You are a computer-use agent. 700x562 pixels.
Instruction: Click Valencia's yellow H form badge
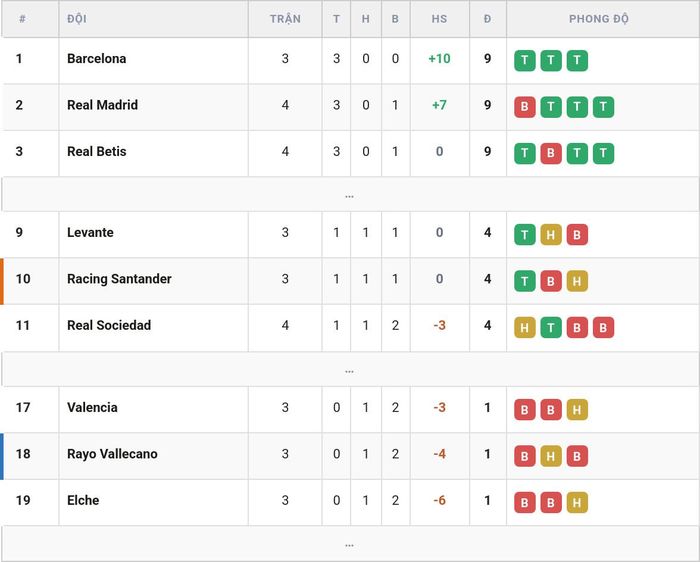(577, 409)
